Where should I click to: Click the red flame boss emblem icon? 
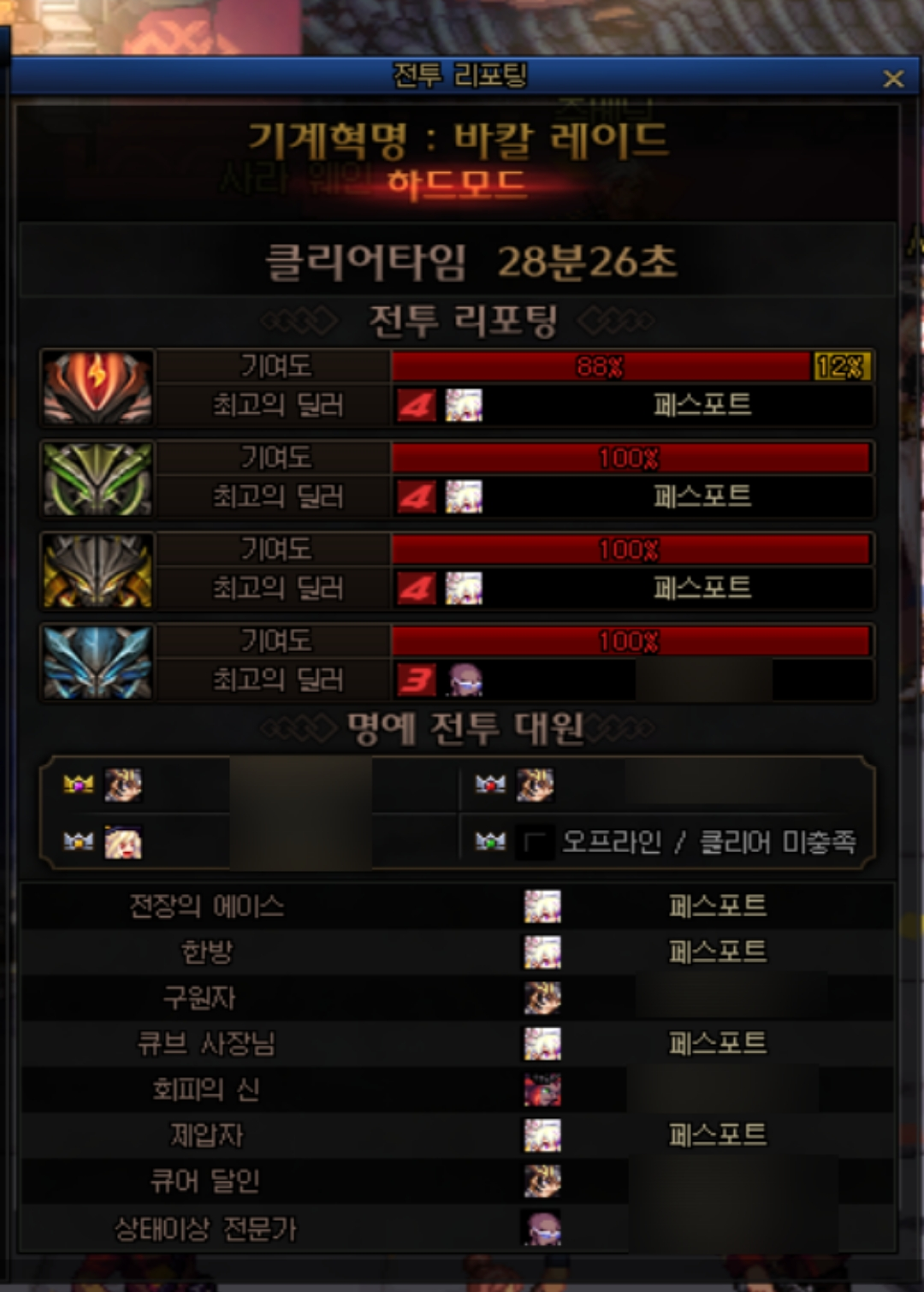[98, 388]
